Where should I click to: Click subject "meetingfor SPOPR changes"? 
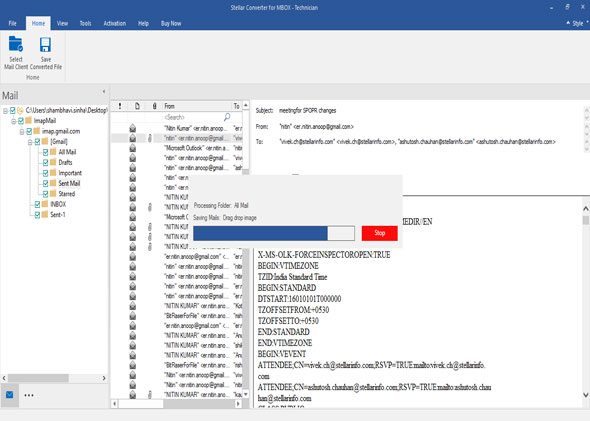point(307,111)
